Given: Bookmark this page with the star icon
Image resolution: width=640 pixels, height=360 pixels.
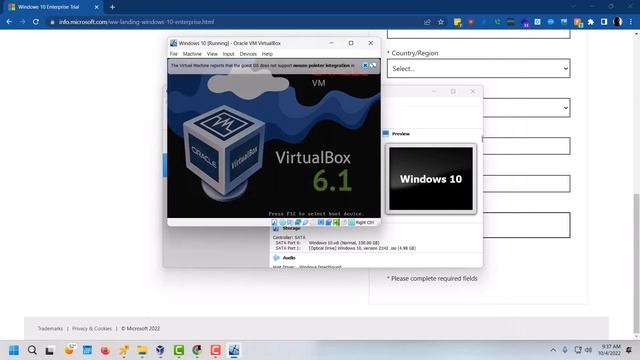Looking at the screenshot, I should 441,22.
